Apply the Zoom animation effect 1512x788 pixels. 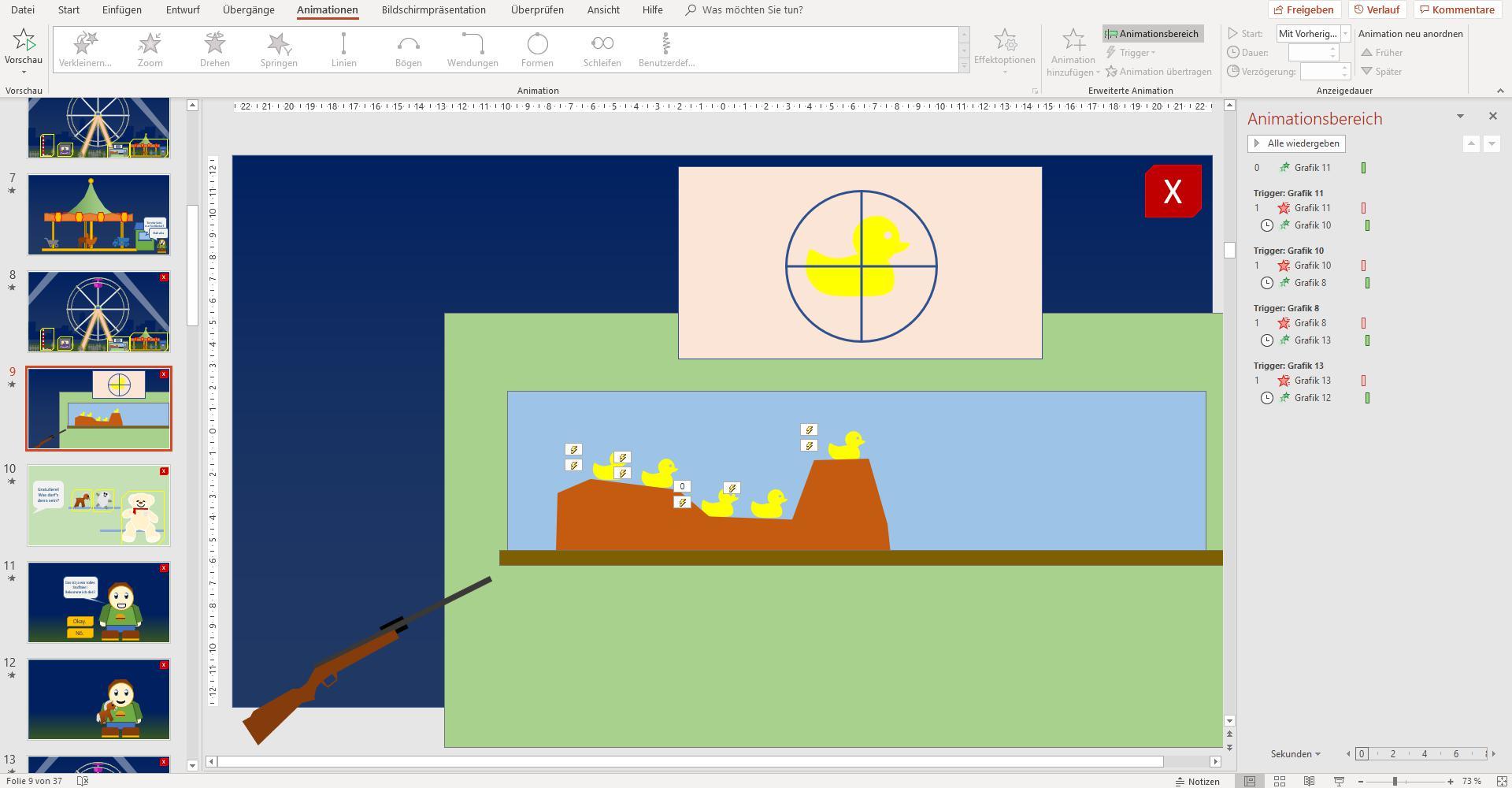point(149,49)
